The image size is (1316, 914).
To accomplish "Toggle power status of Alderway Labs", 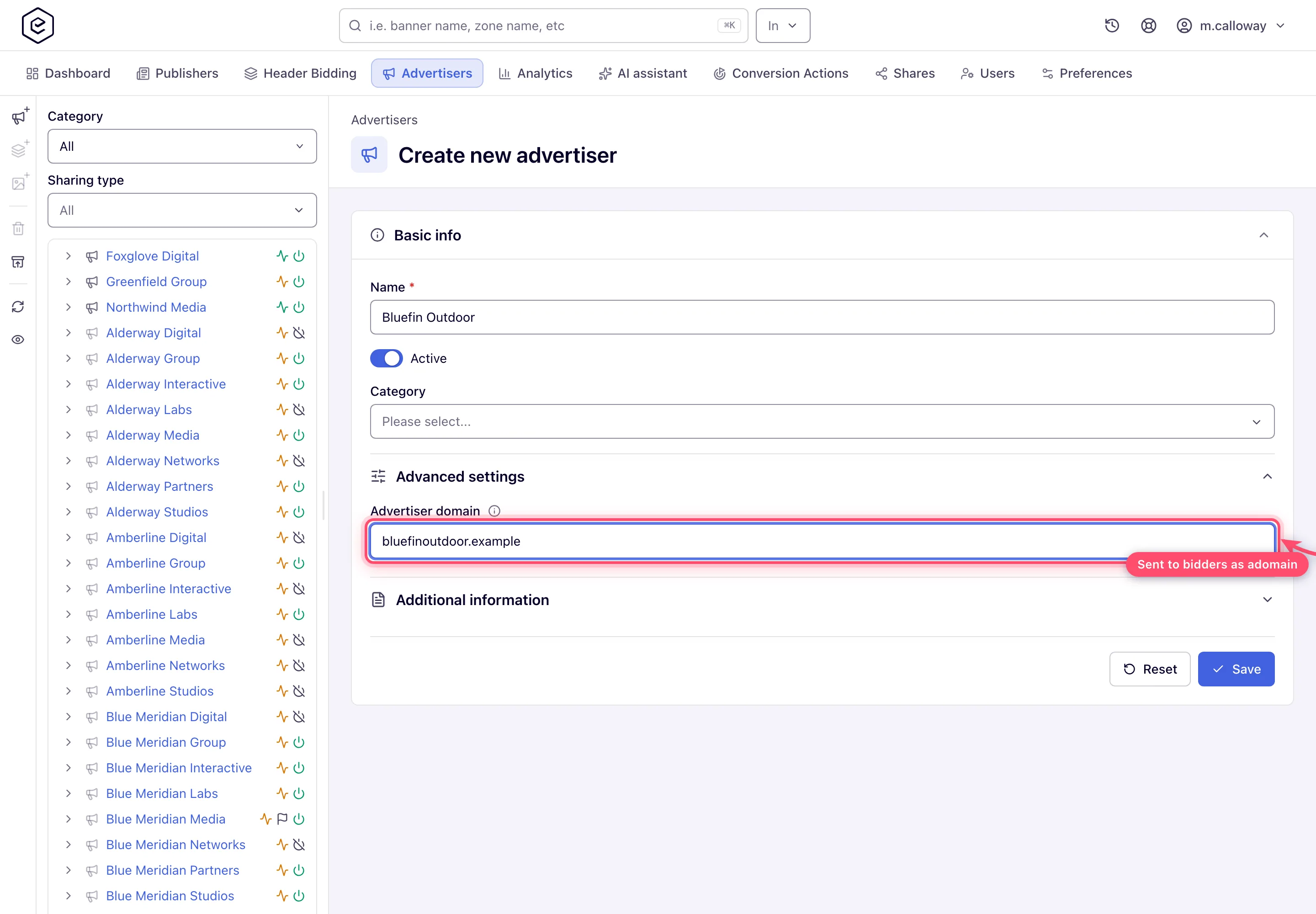I will click(299, 409).
